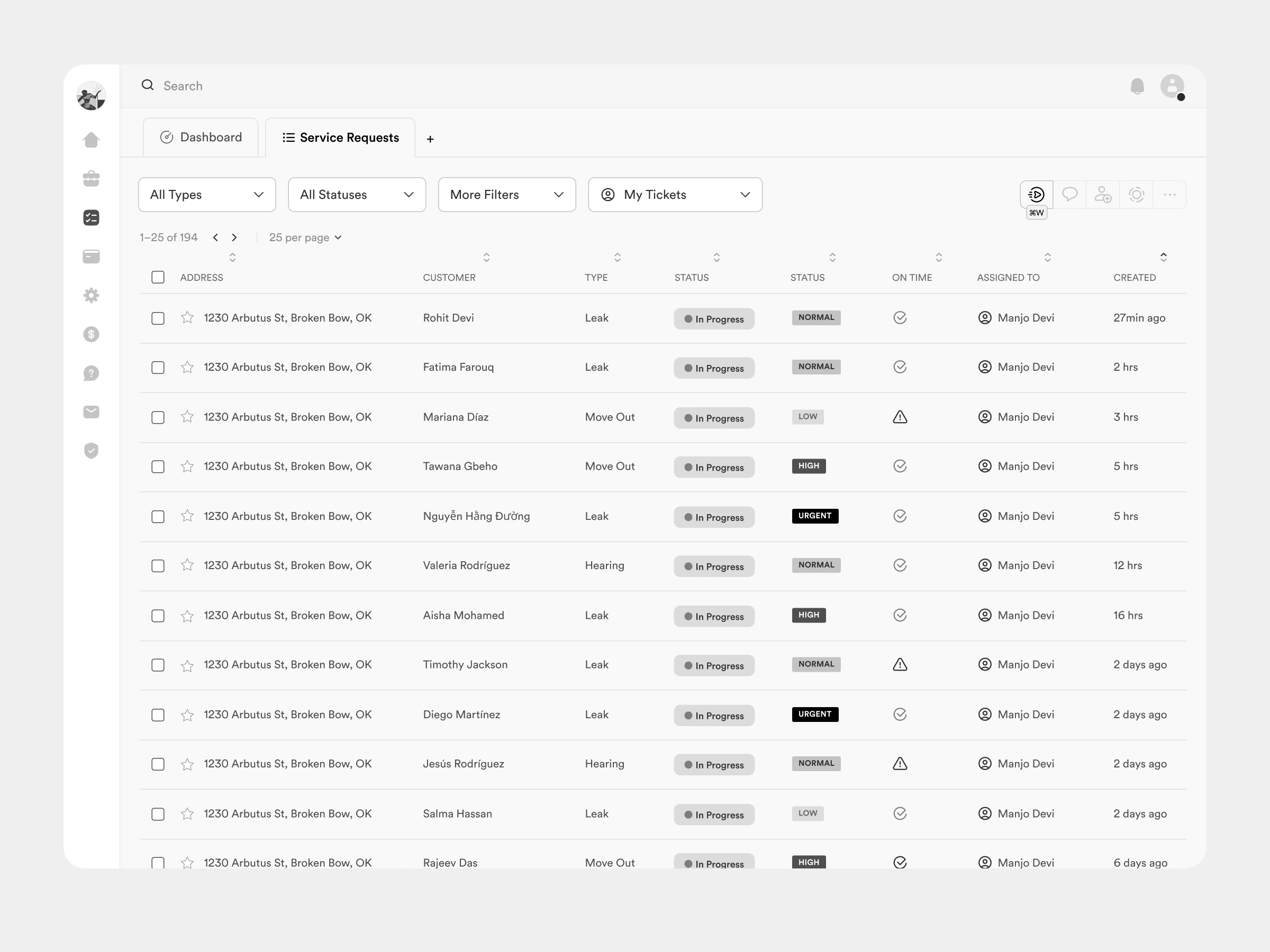The height and width of the screenshot is (952, 1270).
Task: Open the dollar billing sidebar icon
Action: (x=92, y=334)
